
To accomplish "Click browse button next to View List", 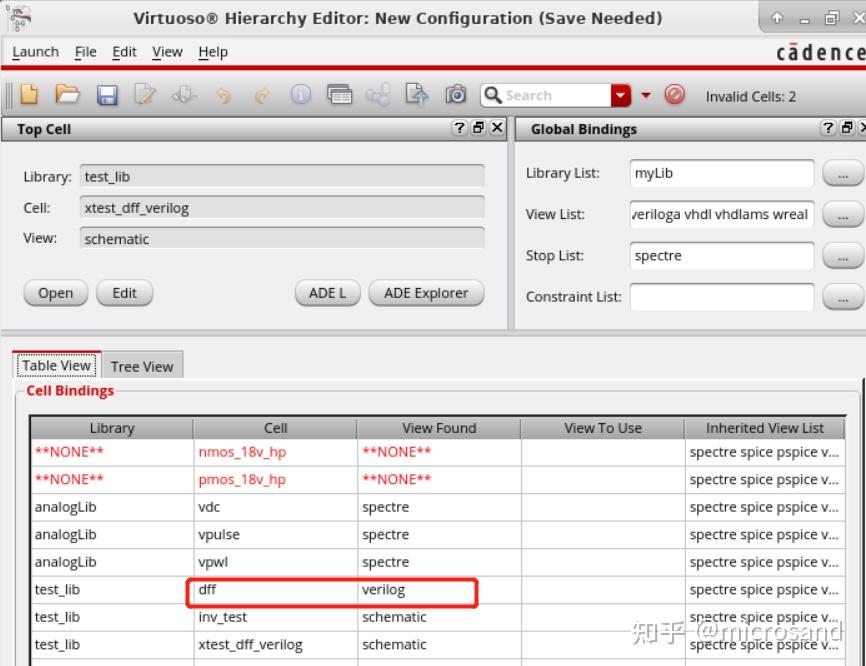I will (843, 214).
